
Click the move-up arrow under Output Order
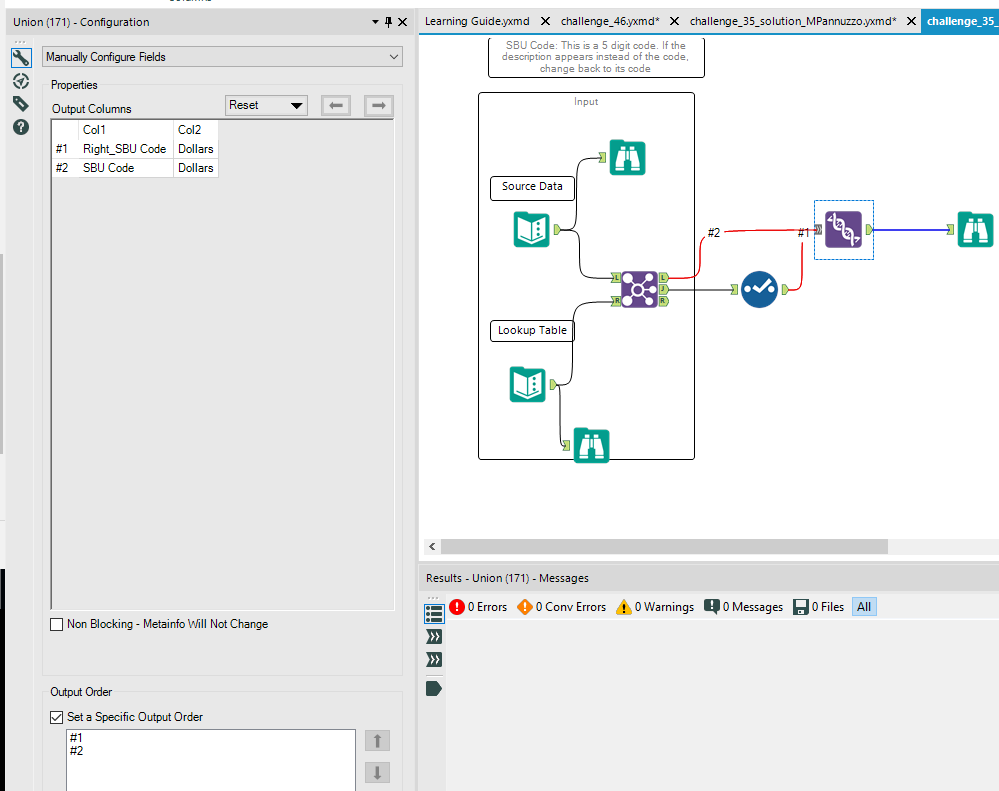point(376,740)
